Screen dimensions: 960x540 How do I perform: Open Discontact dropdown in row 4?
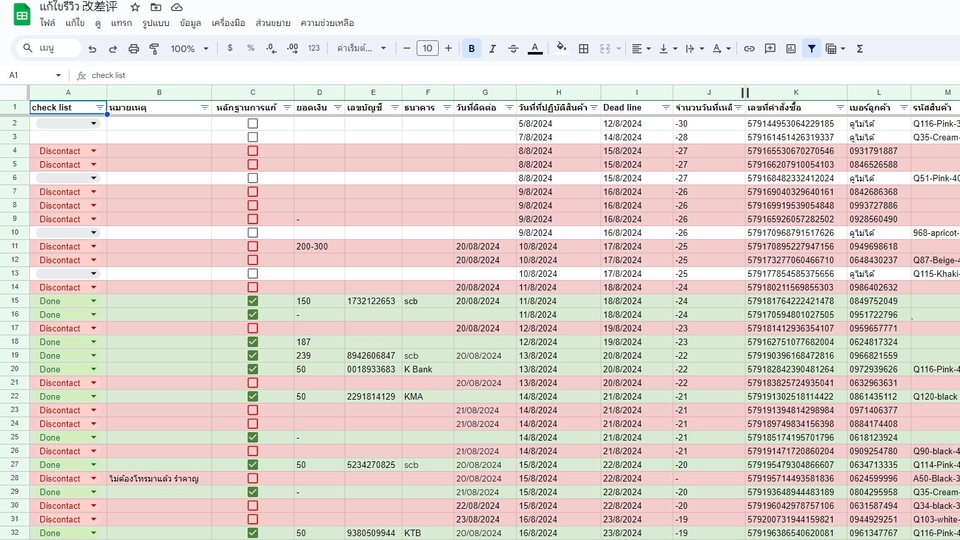(94, 151)
